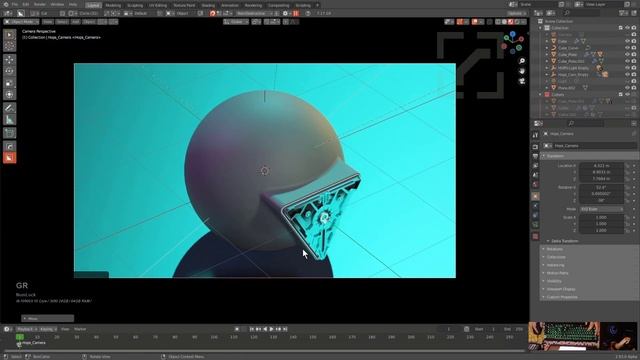Hide Cube object with its eye icon

click(x=627, y=41)
